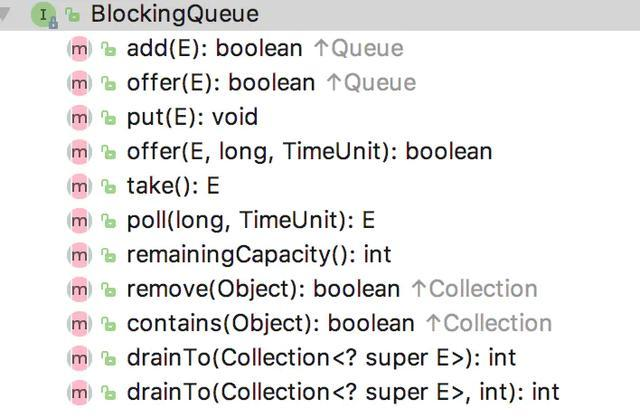Viewport: 640px width, 418px height.
Task: Click the method icon beside remainingCapacity()
Action: [x=78, y=255]
